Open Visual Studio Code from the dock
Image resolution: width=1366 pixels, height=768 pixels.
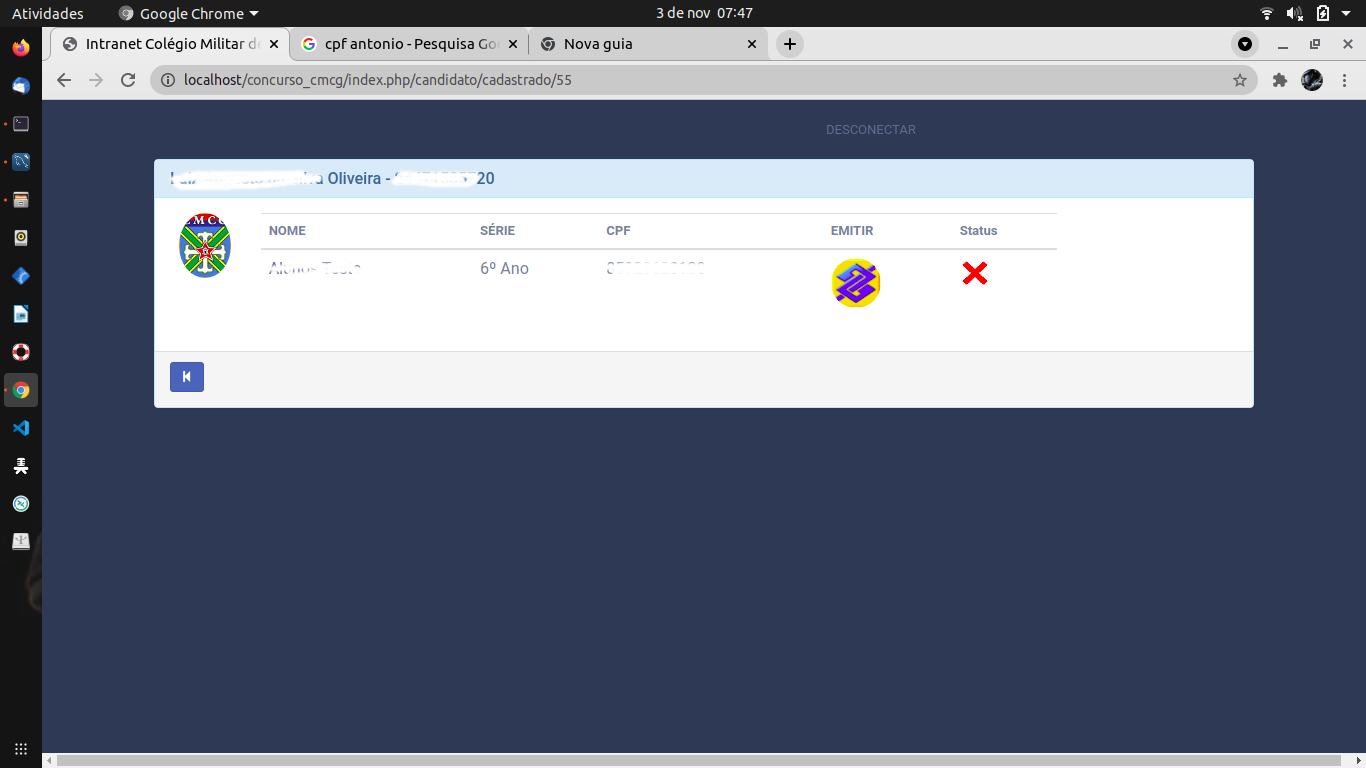click(x=21, y=428)
